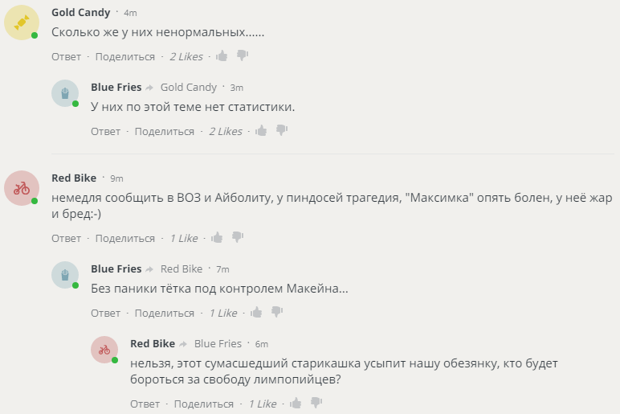
Task: Dislike Red Bike's comment about ВОЗ
Action: pyautogui.click(x=238, y=239)
